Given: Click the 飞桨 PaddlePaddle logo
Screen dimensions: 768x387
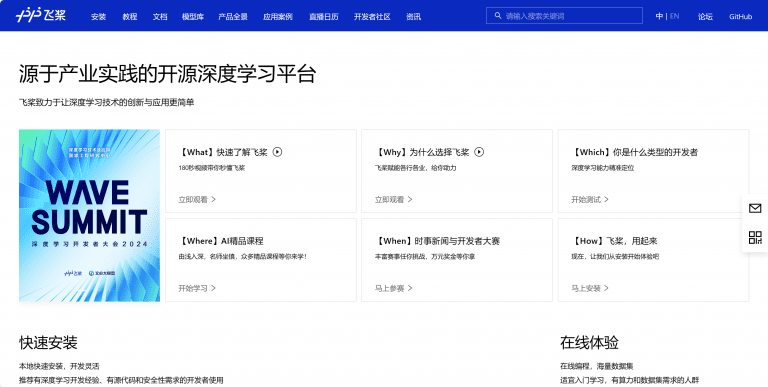Looking at the screenshot, I should [x=41, y=16].
